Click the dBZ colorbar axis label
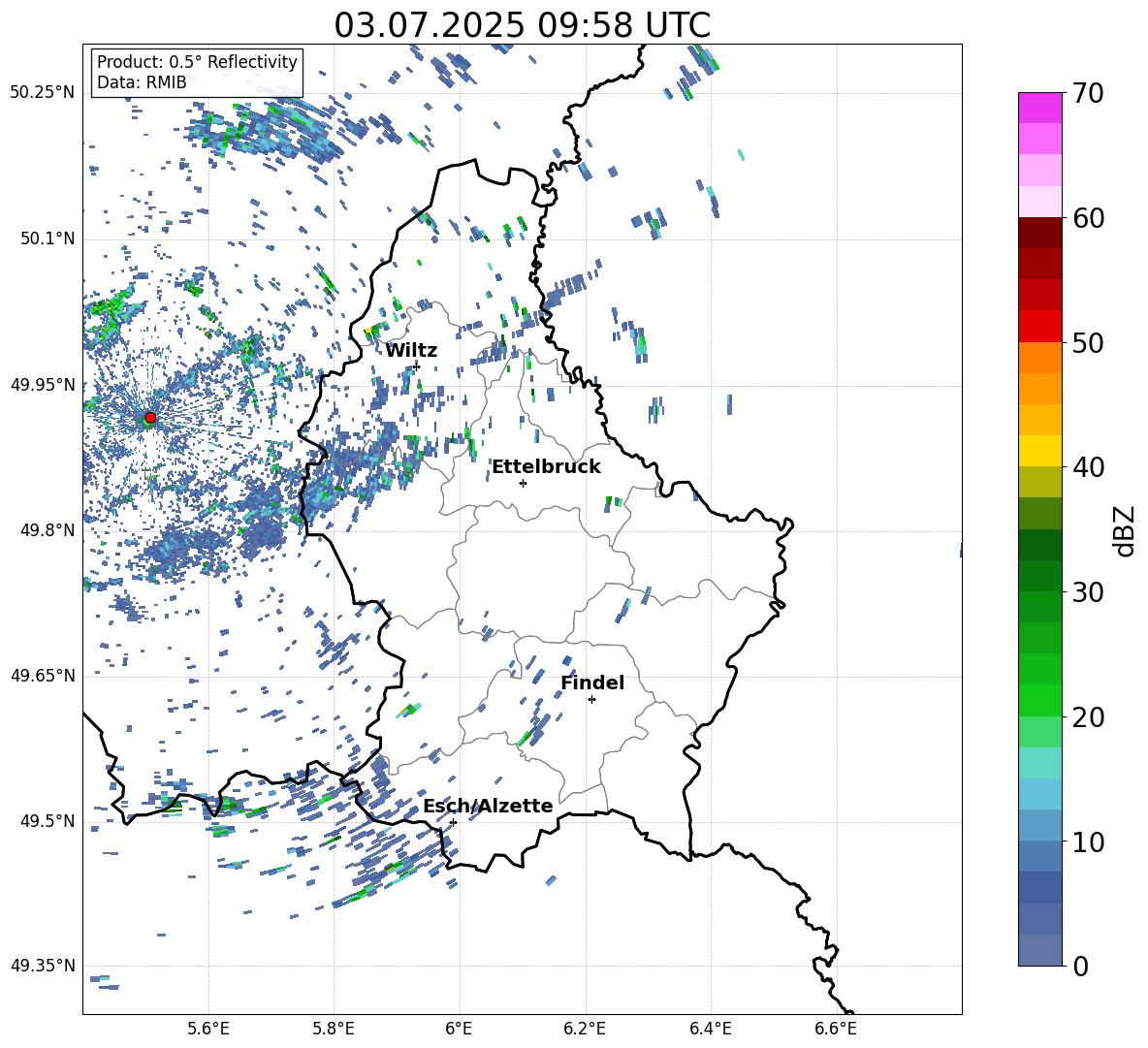 pos(1125,530)
